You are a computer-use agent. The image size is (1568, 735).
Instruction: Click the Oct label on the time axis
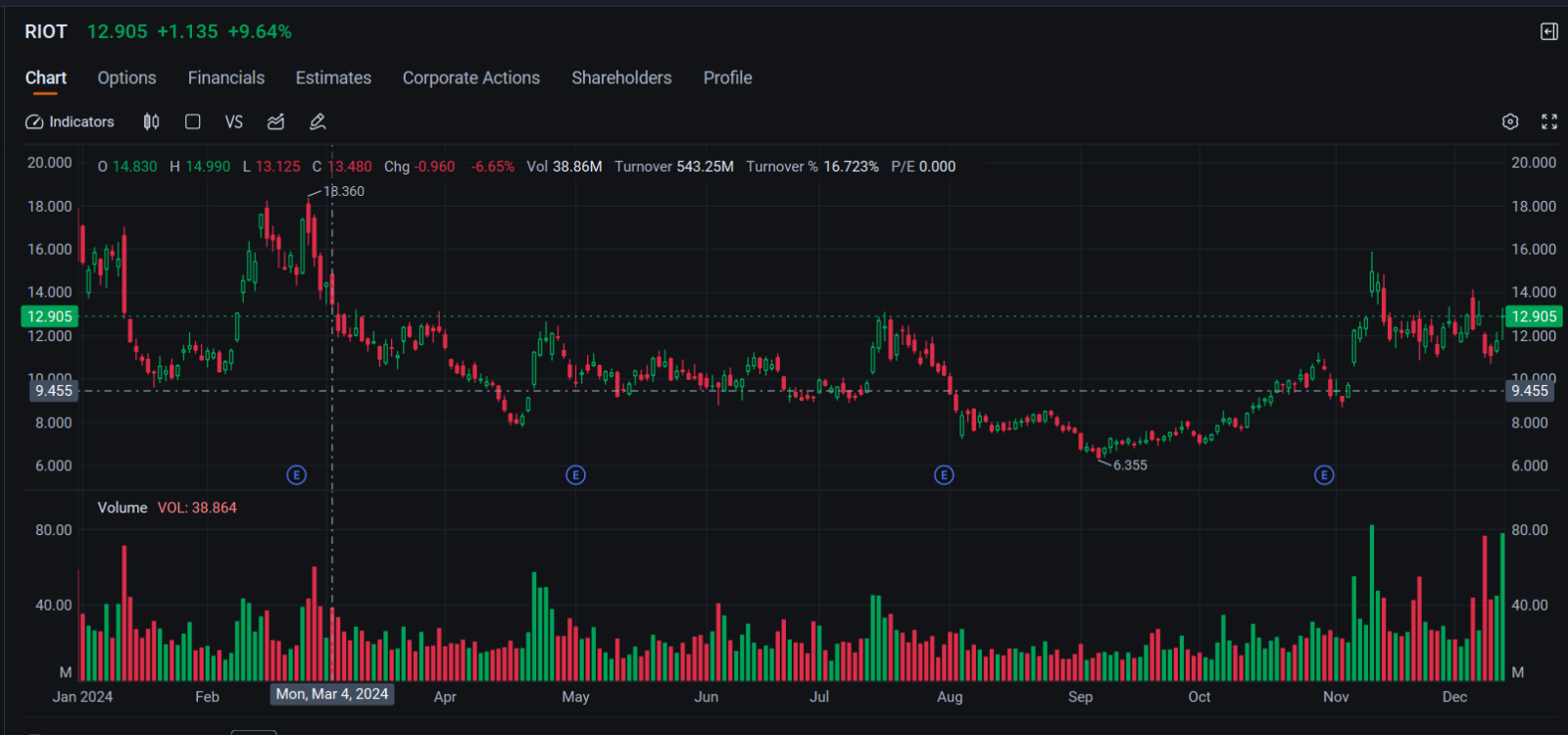click(1200, 697)
